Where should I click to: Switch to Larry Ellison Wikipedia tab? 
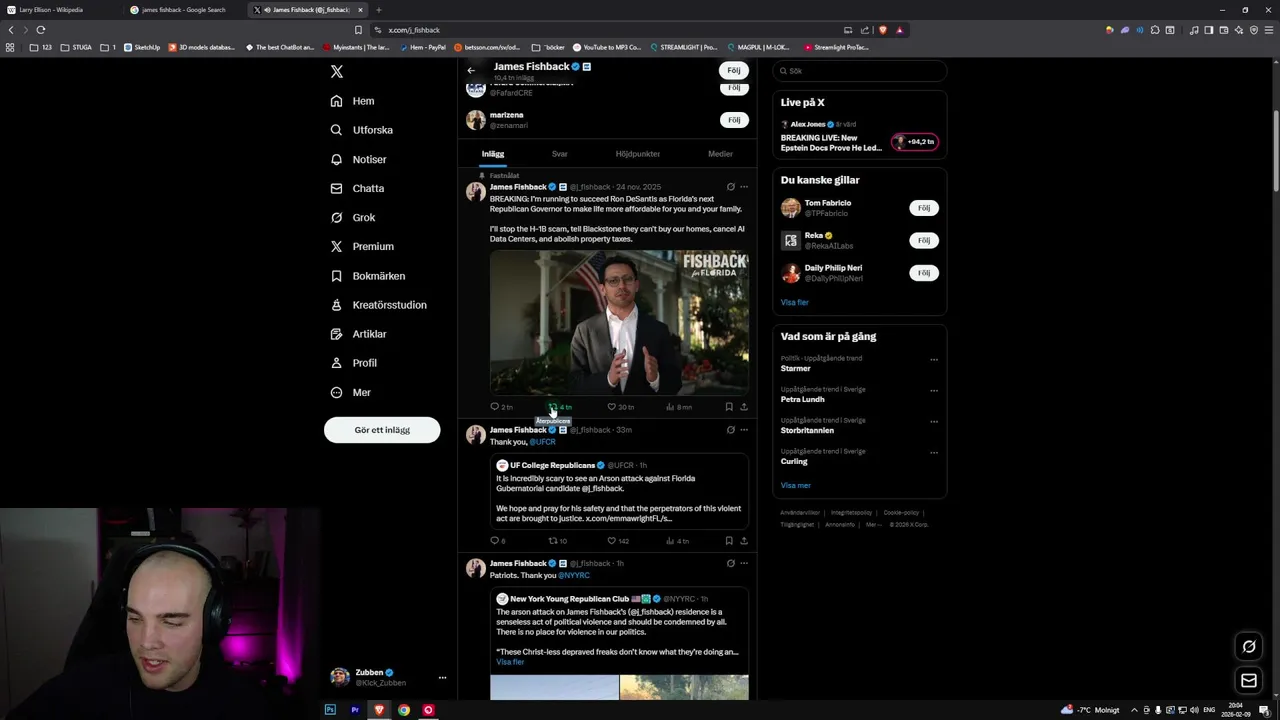60,10
